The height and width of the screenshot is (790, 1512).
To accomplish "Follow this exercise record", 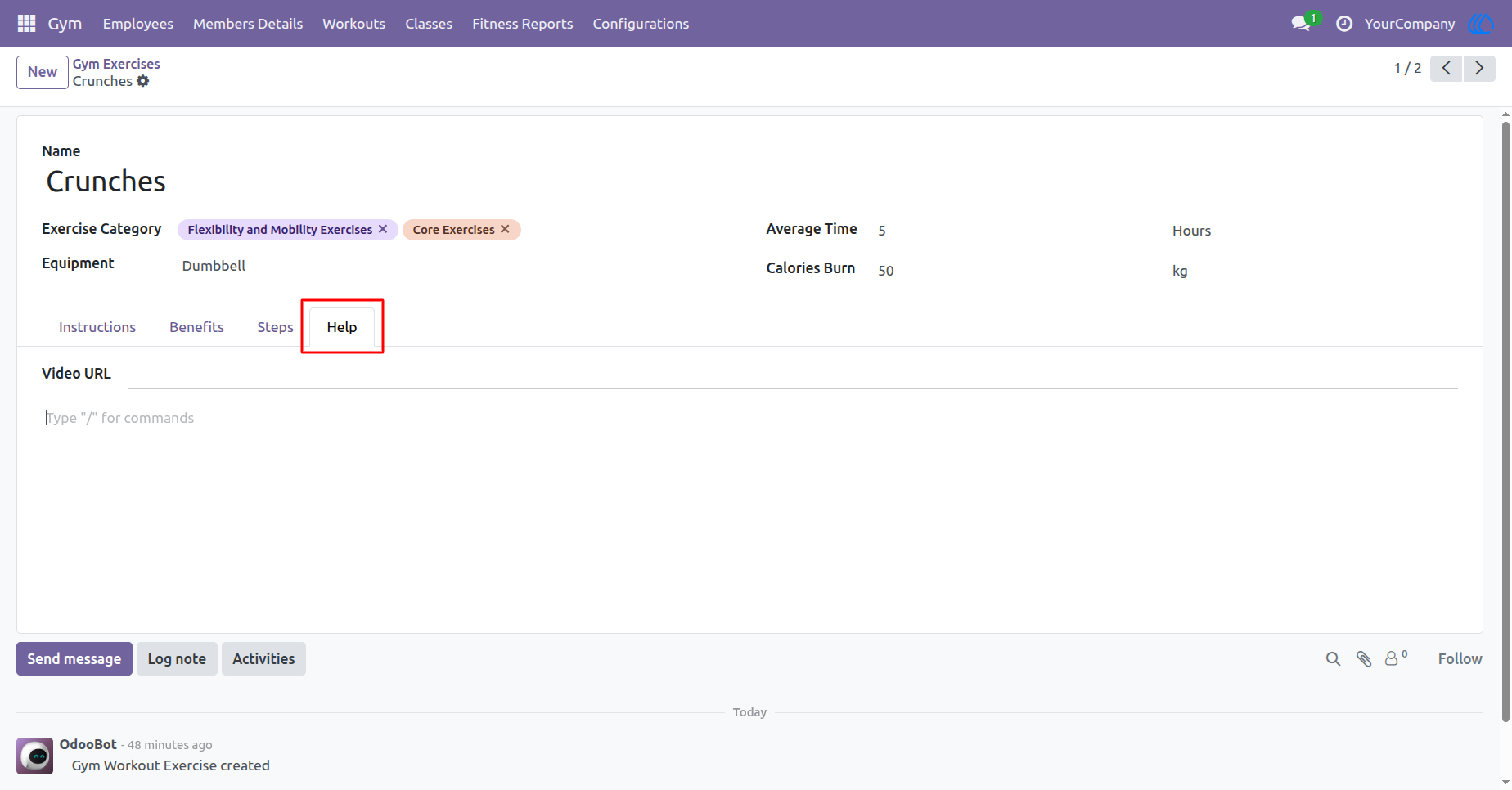I will tap(1460, 659).
